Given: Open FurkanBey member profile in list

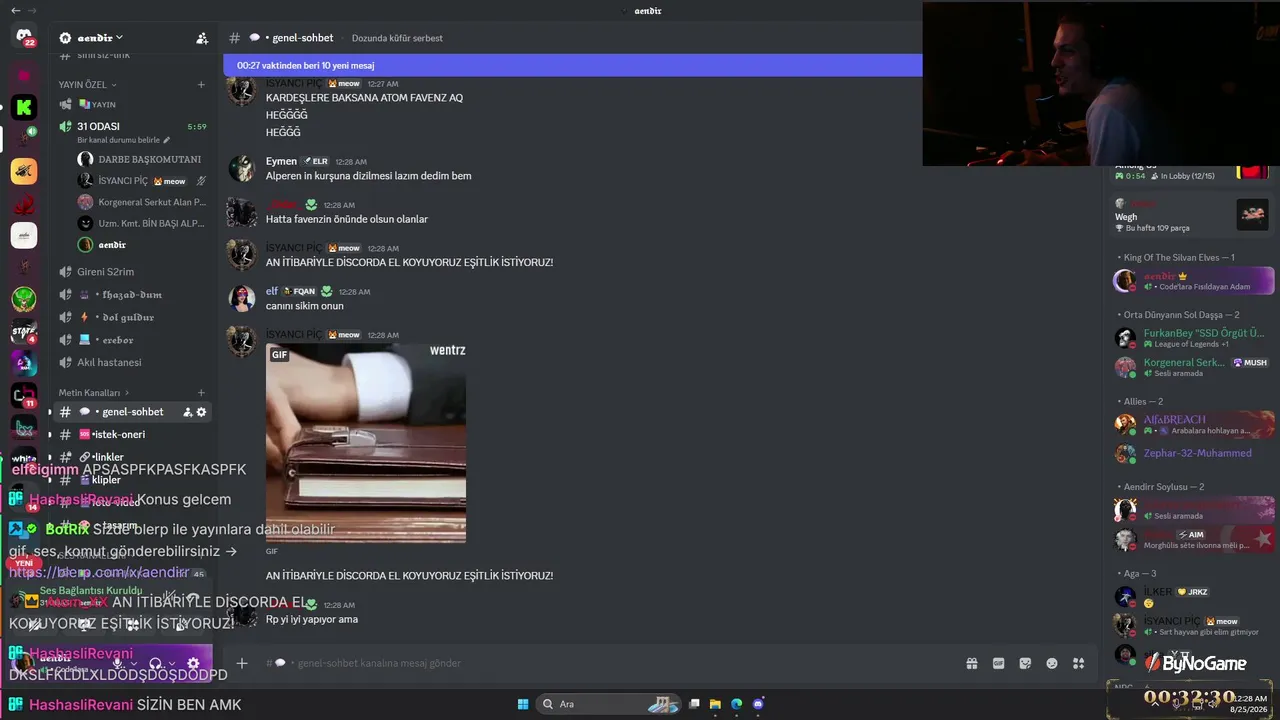Looking at the screenshot, I should click(x=1194, y=338).
